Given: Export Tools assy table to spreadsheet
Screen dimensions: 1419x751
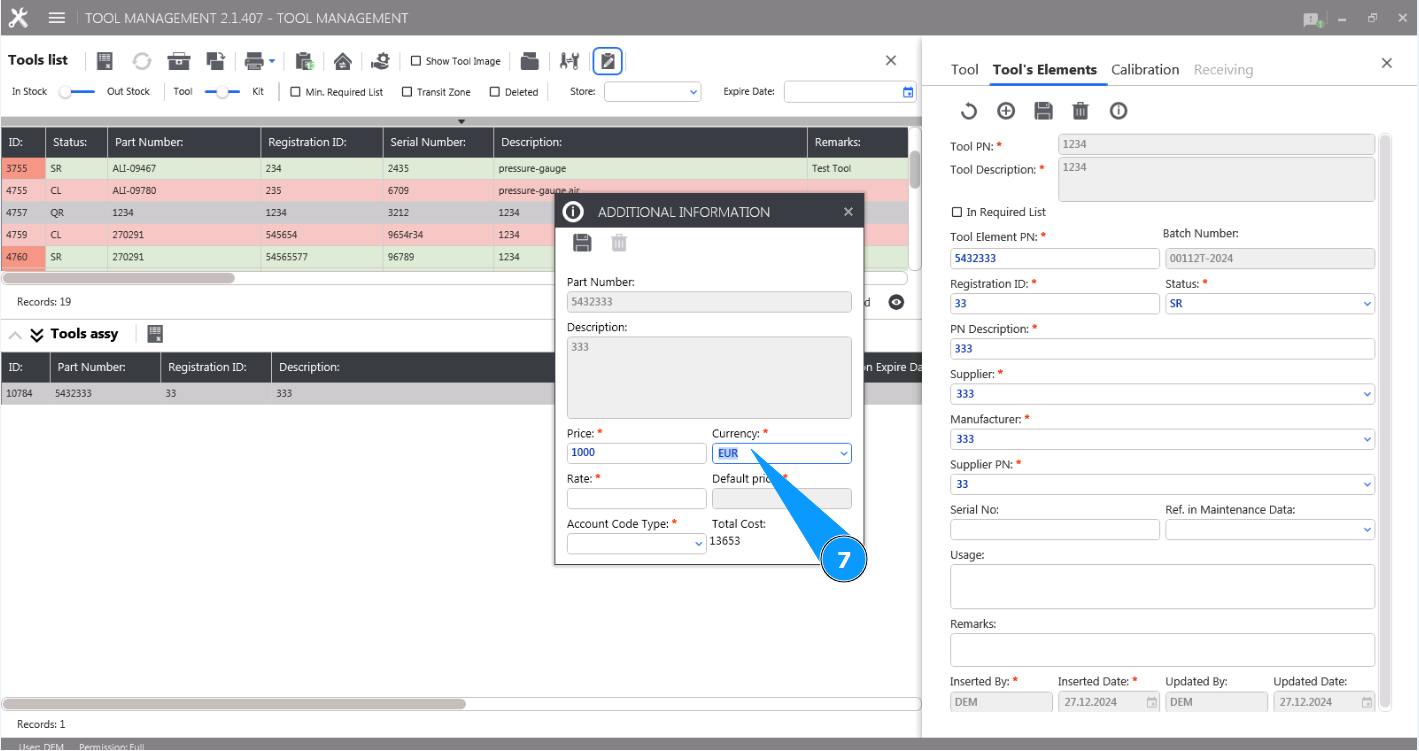Looking at the screenshot, I should coord(155,334).
